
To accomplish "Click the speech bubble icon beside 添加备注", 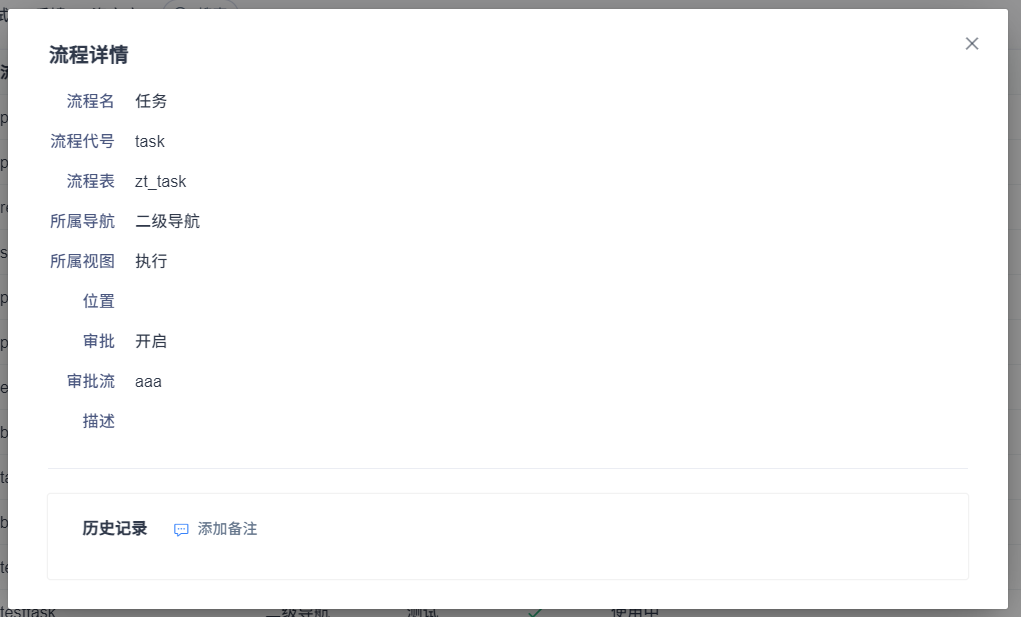I will tap(181, 530).
